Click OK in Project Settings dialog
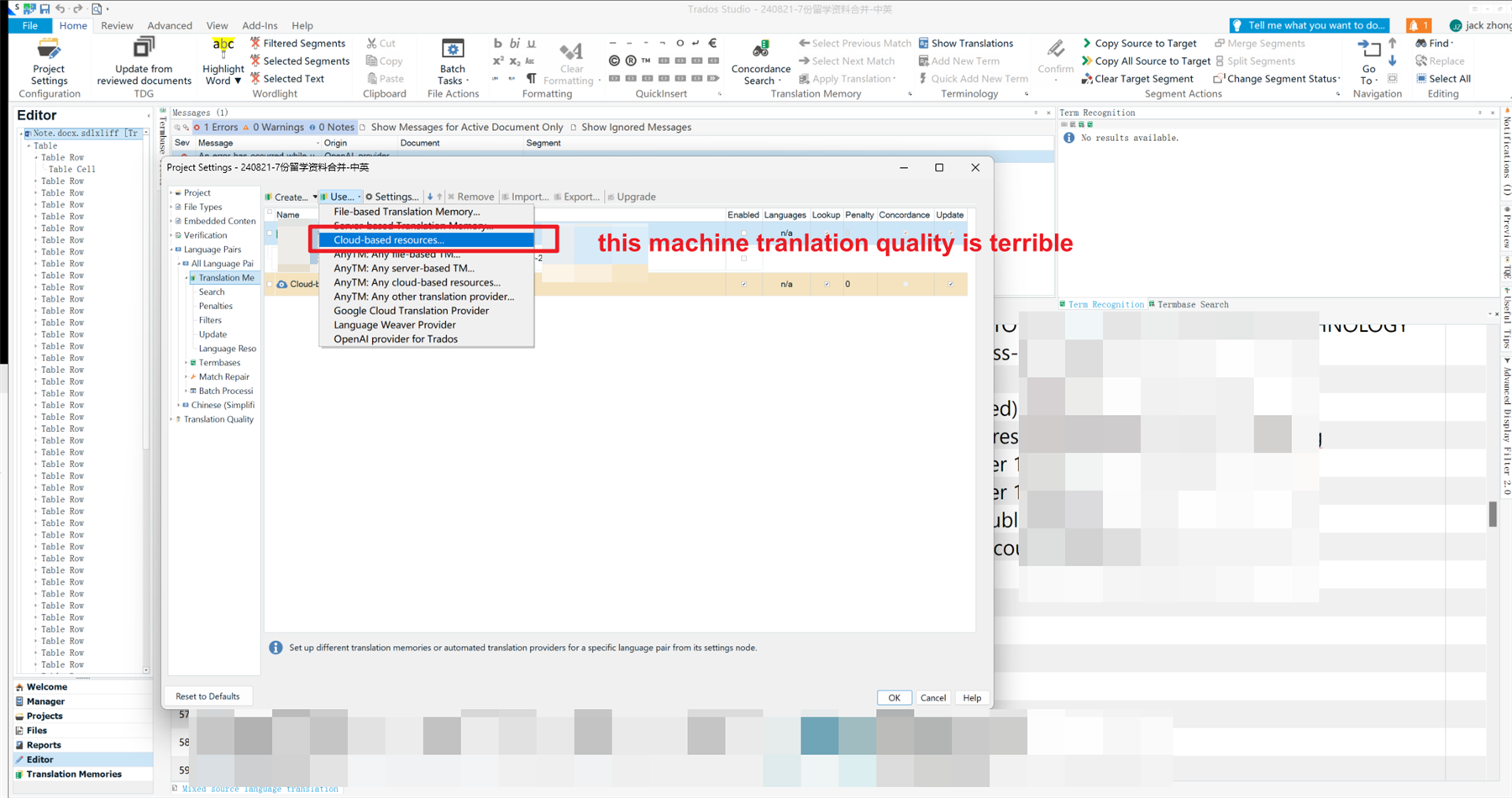The image size is (1512, 798). click(x=894, y=698)
